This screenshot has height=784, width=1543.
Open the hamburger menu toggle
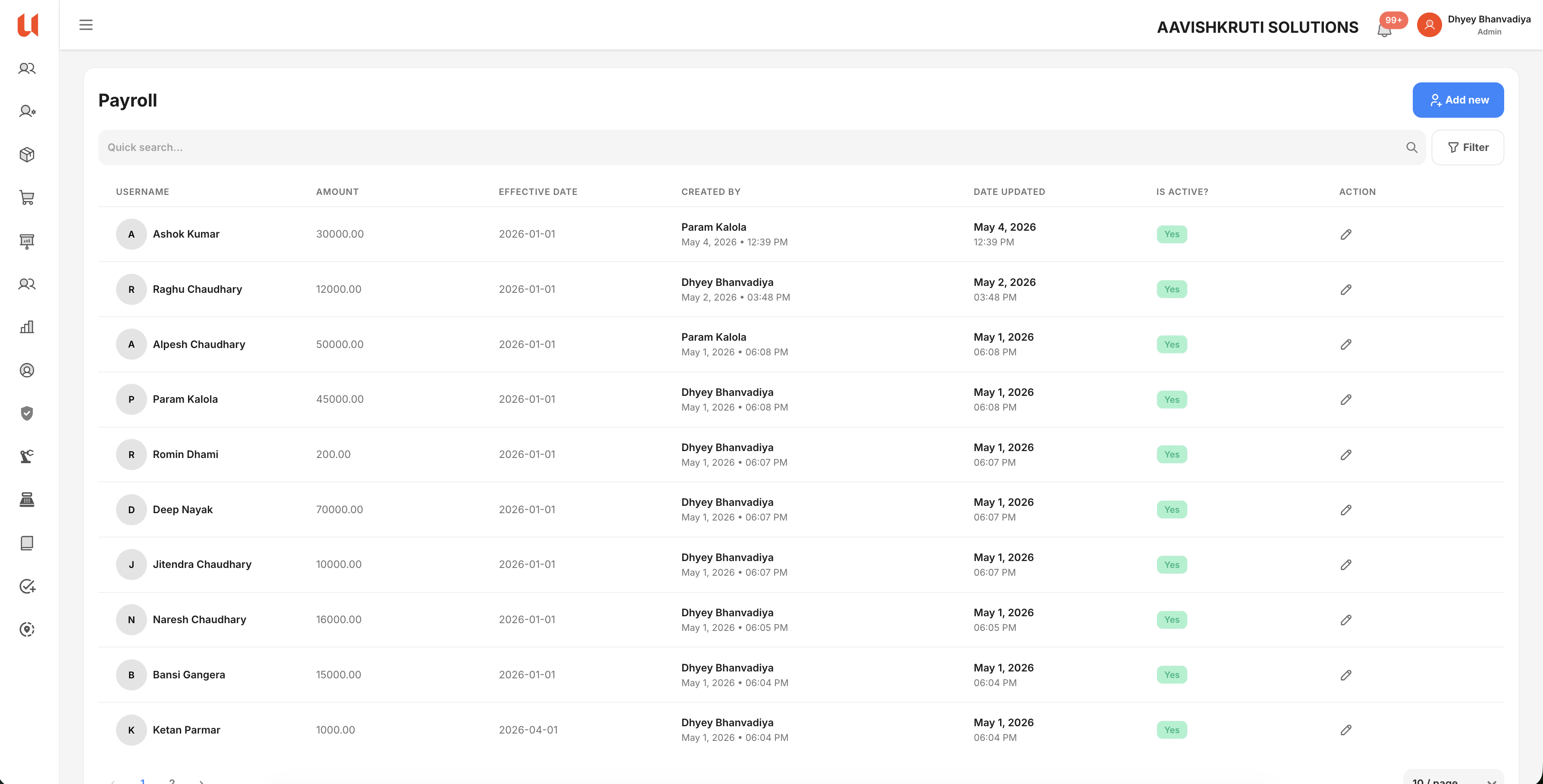(86, 25)
